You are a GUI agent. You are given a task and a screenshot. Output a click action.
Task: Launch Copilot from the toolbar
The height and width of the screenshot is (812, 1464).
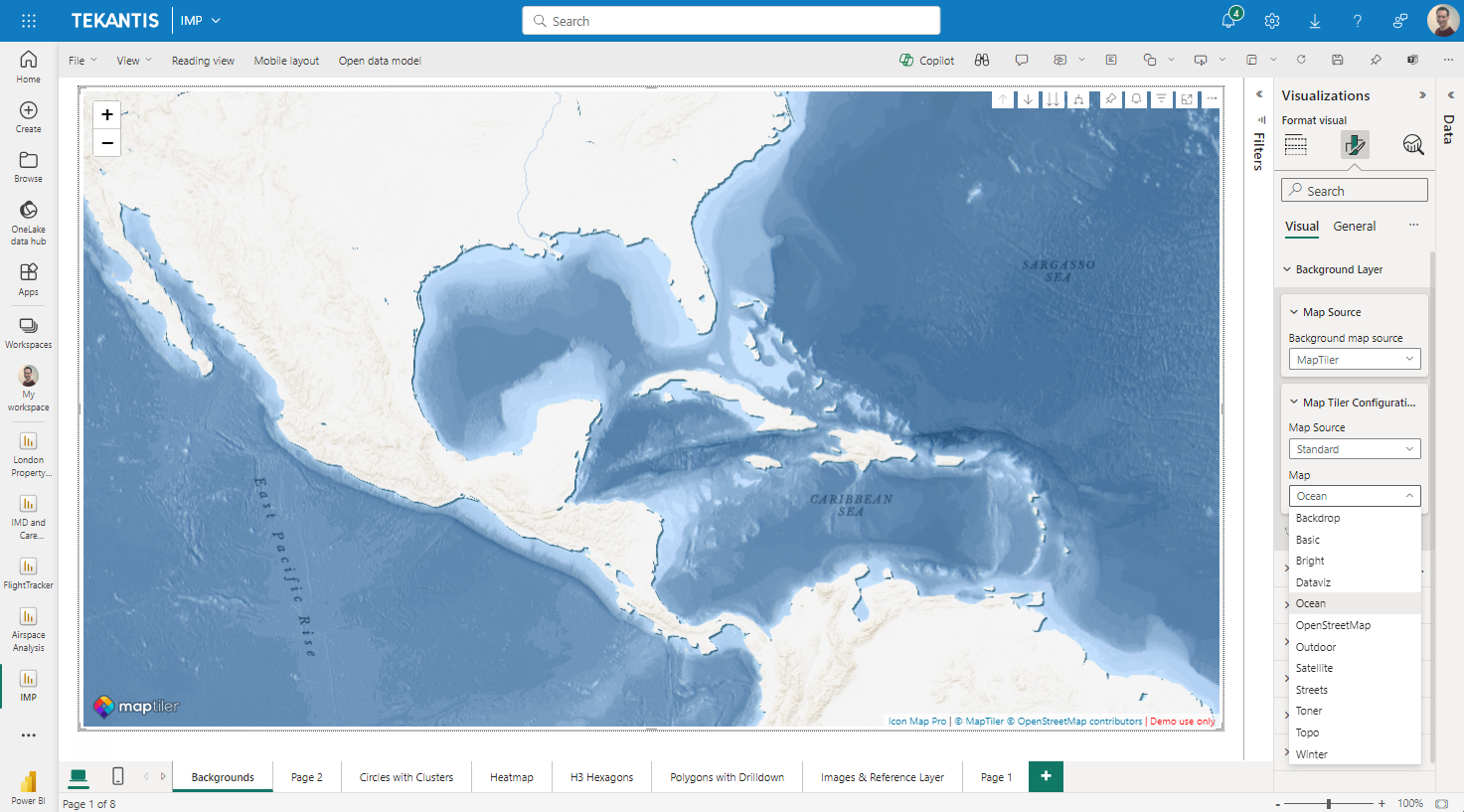click(x=926, y=60)
